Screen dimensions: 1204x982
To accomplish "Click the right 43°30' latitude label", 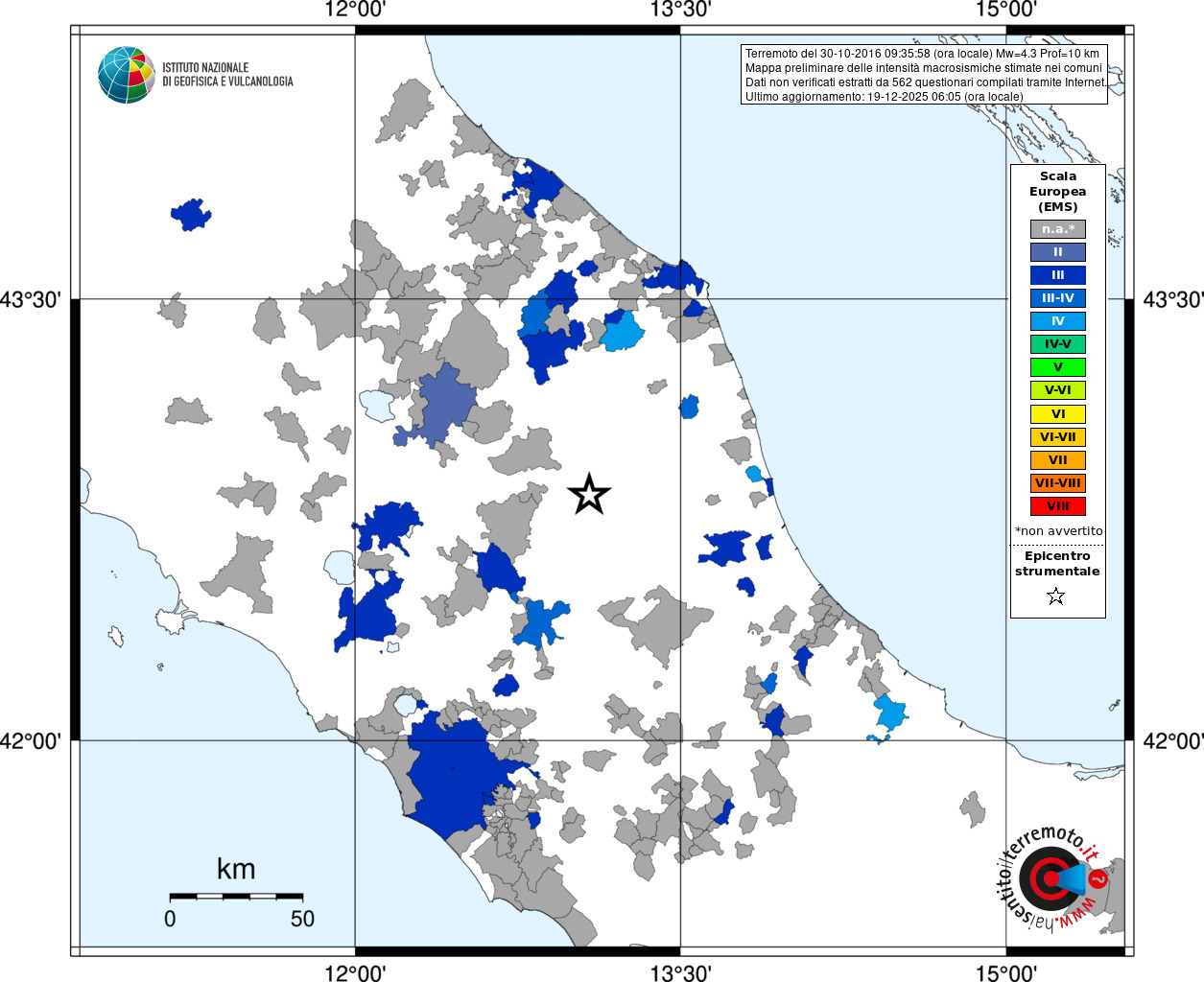I will [x=1172, y=300].
